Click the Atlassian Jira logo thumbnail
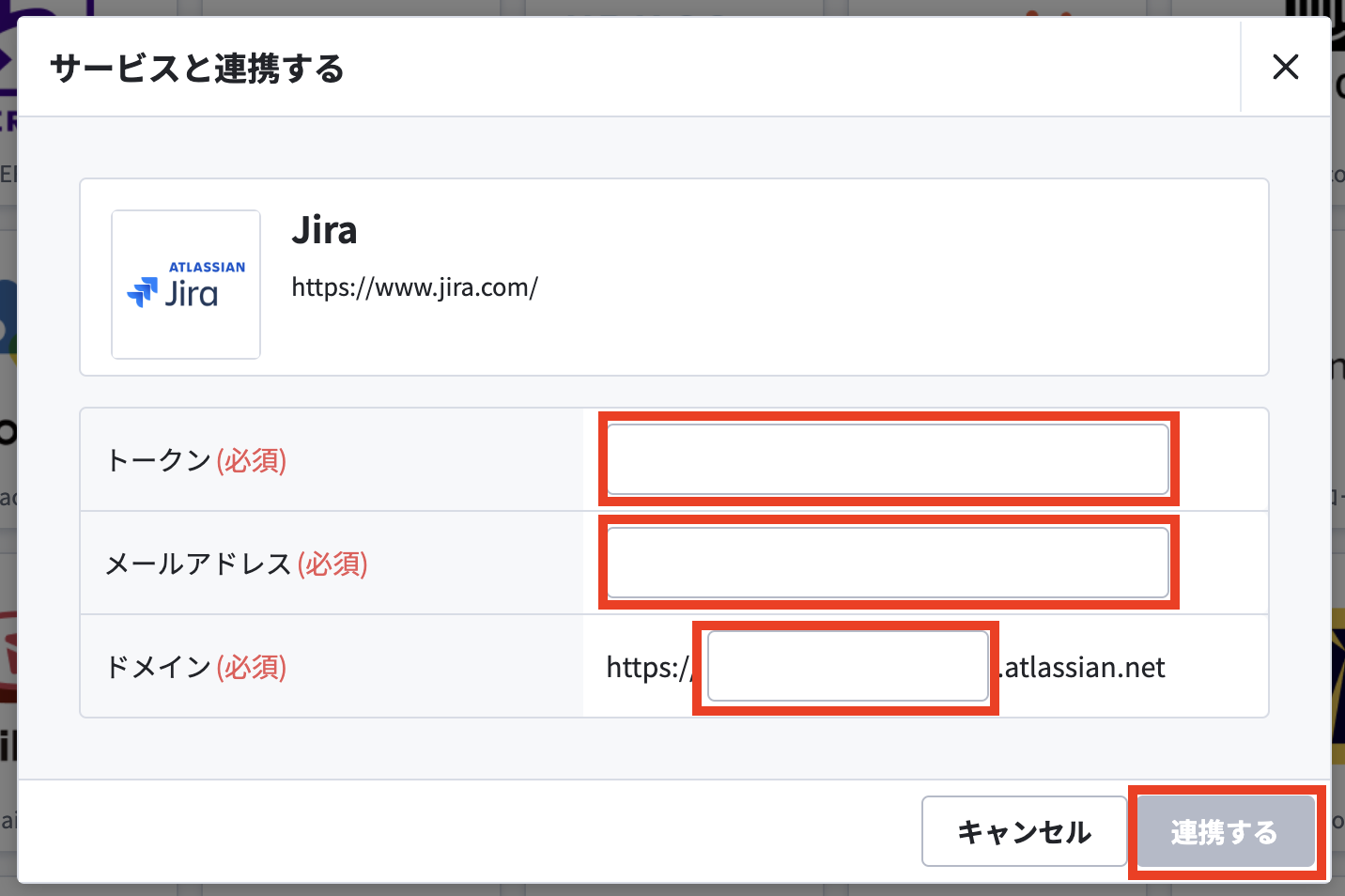The image size is (1345, 896). pyautogui.click(x=186, y=285)
